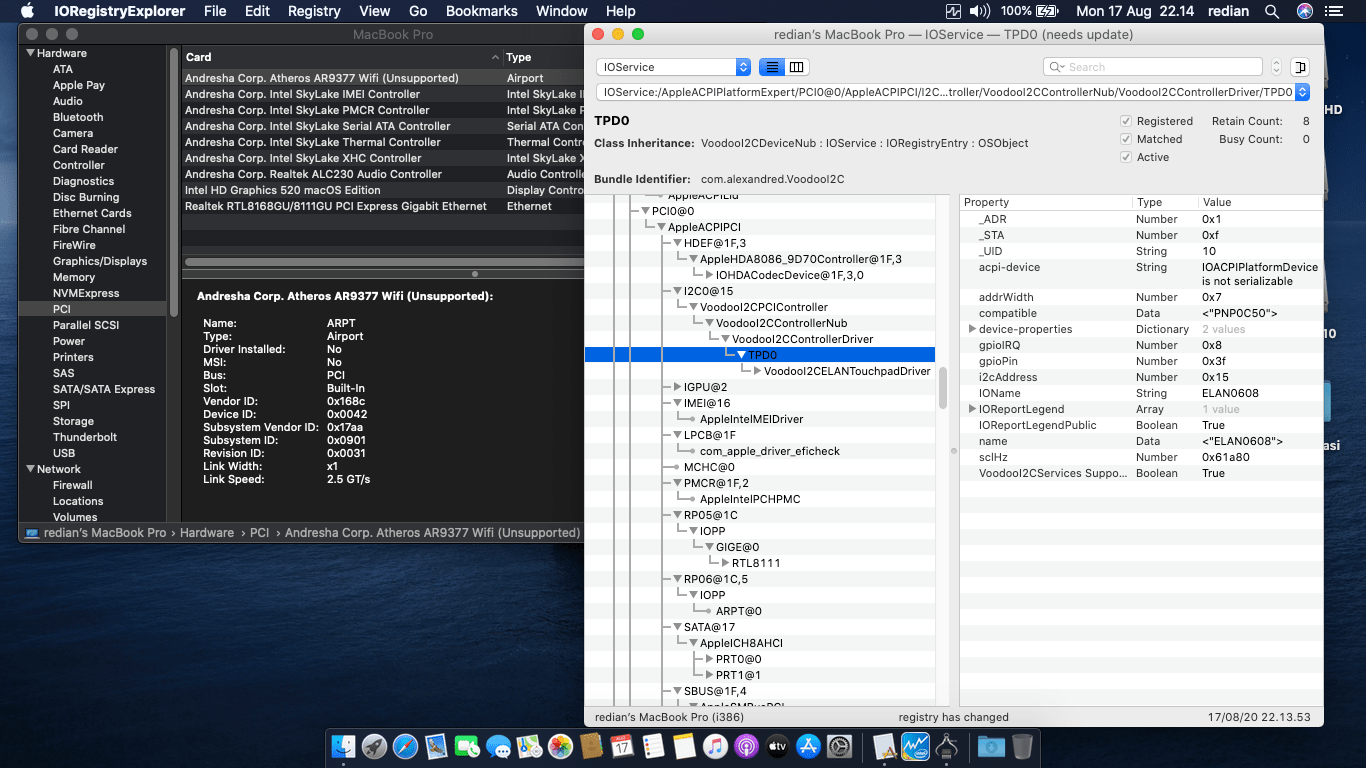
Task: Collapse the HDEF@1F,3 tree node
Action: point(677,243)
